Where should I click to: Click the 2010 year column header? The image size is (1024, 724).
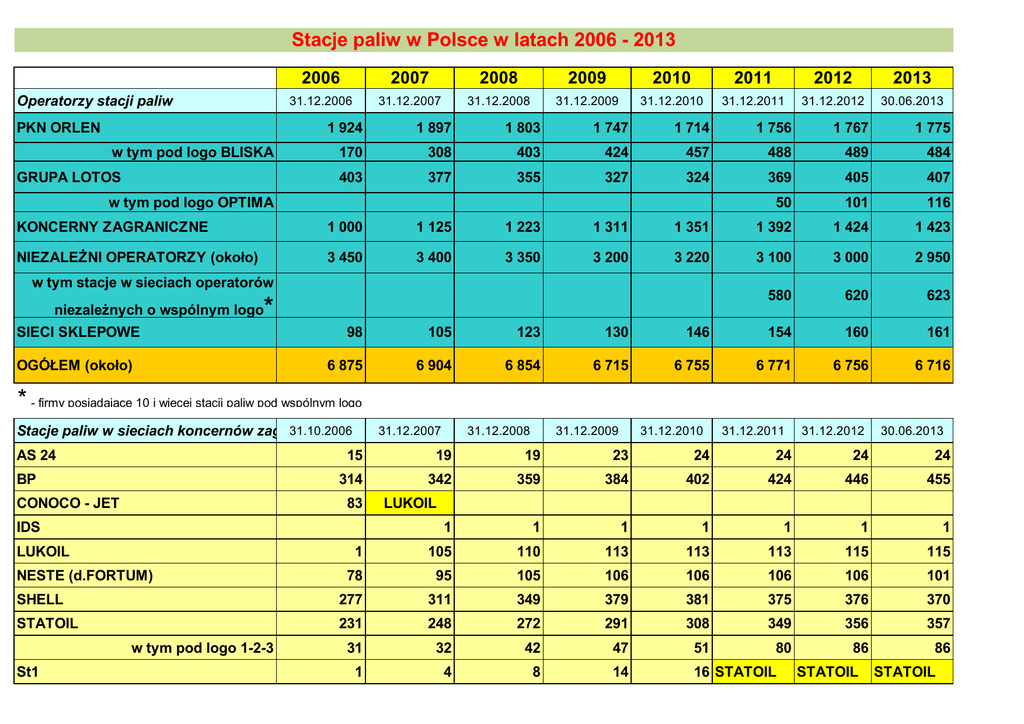click(x=671, y=78)
